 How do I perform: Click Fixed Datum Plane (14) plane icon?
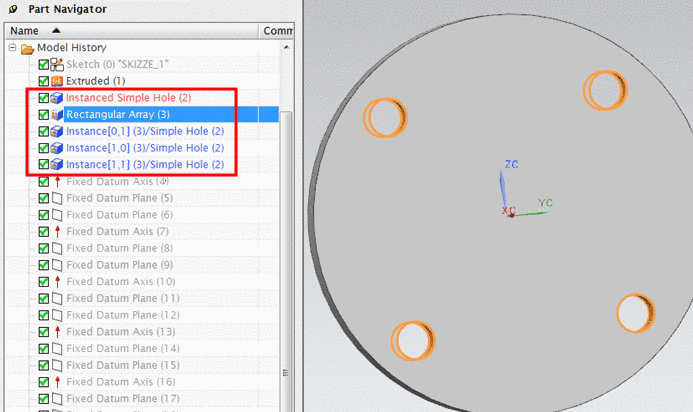click(57, 349)
